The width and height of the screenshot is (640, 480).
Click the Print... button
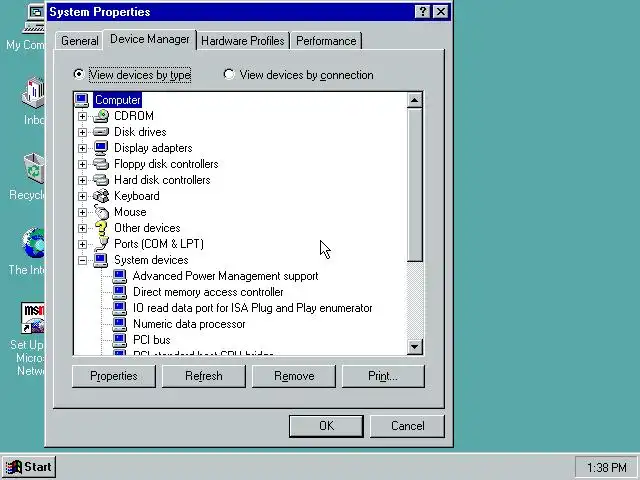pos(383,376)
